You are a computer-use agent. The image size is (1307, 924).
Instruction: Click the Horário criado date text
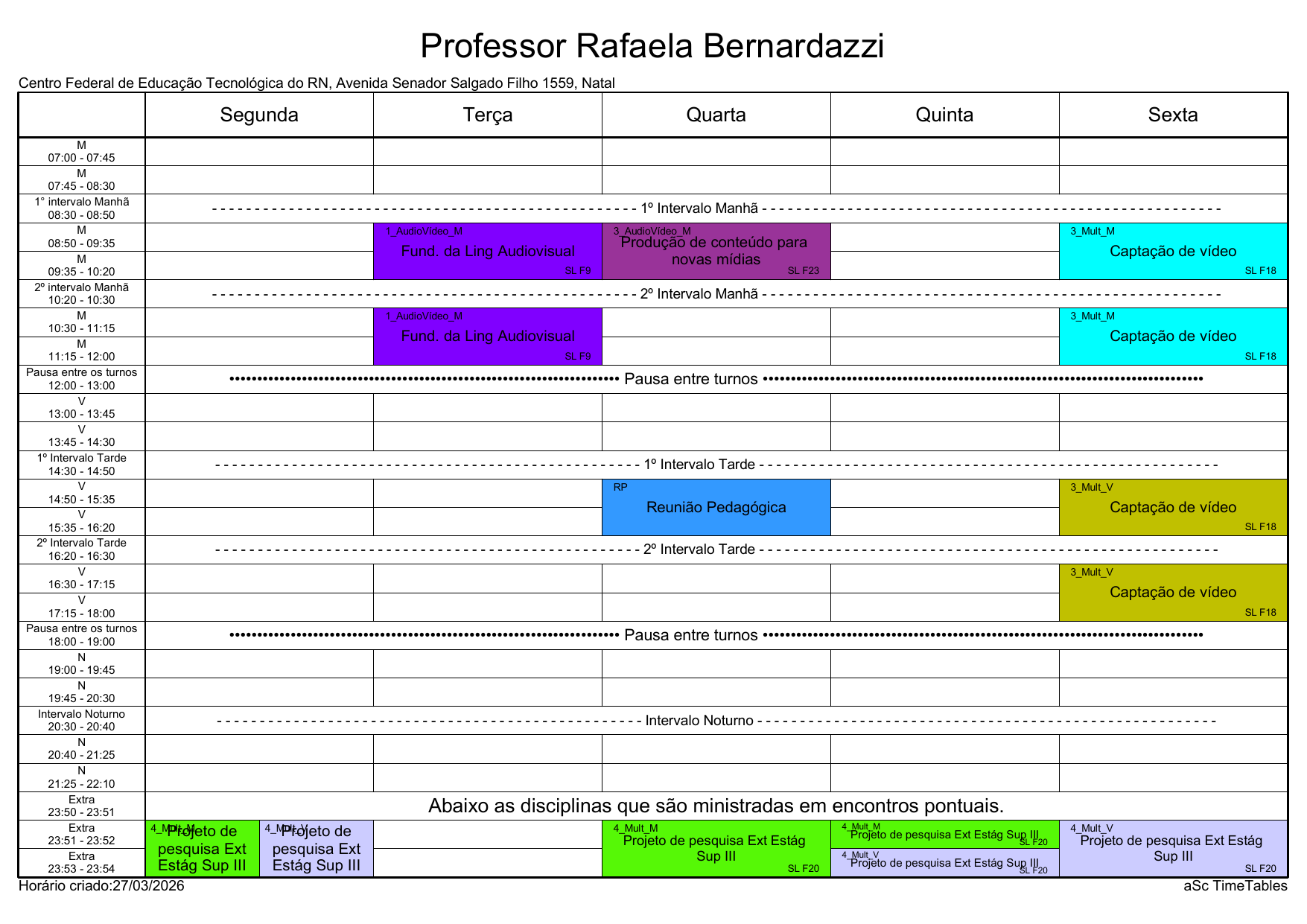pyautogui.click(x=101, y=886)
